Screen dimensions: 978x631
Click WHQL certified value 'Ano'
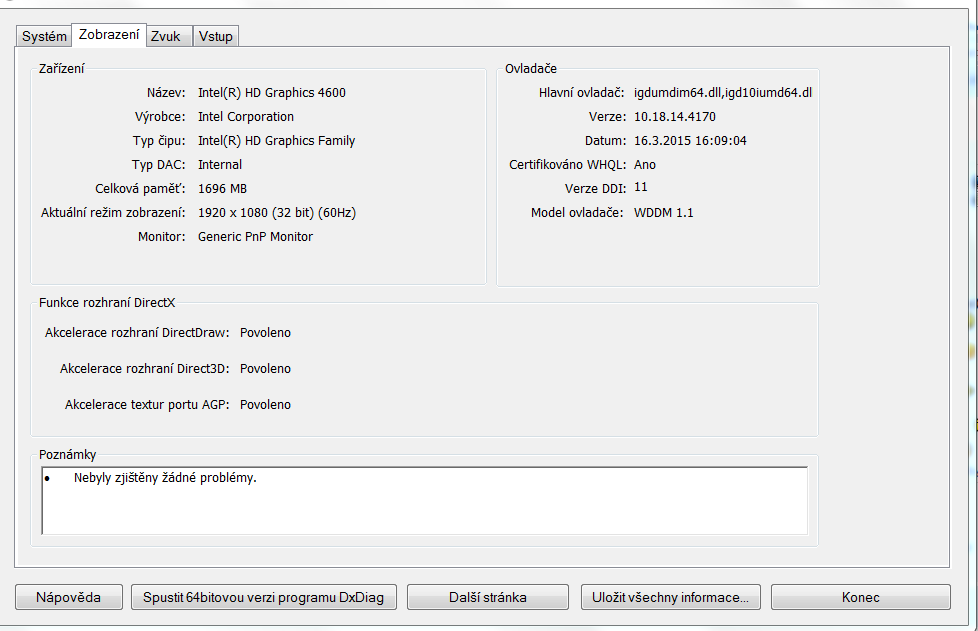tap(645, 165)
